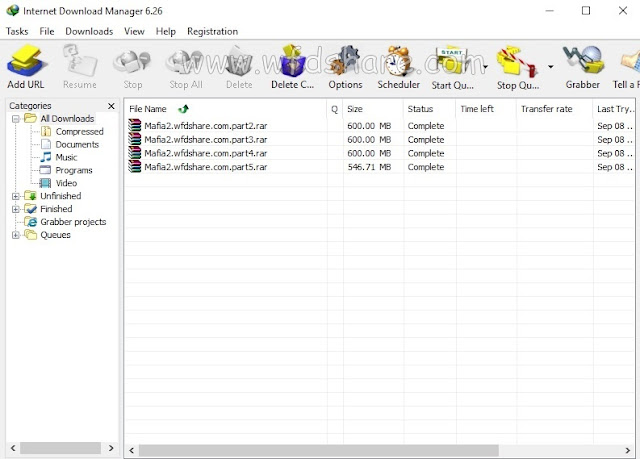Open the Help menu
640x459 pixels.
coord(165,31)
